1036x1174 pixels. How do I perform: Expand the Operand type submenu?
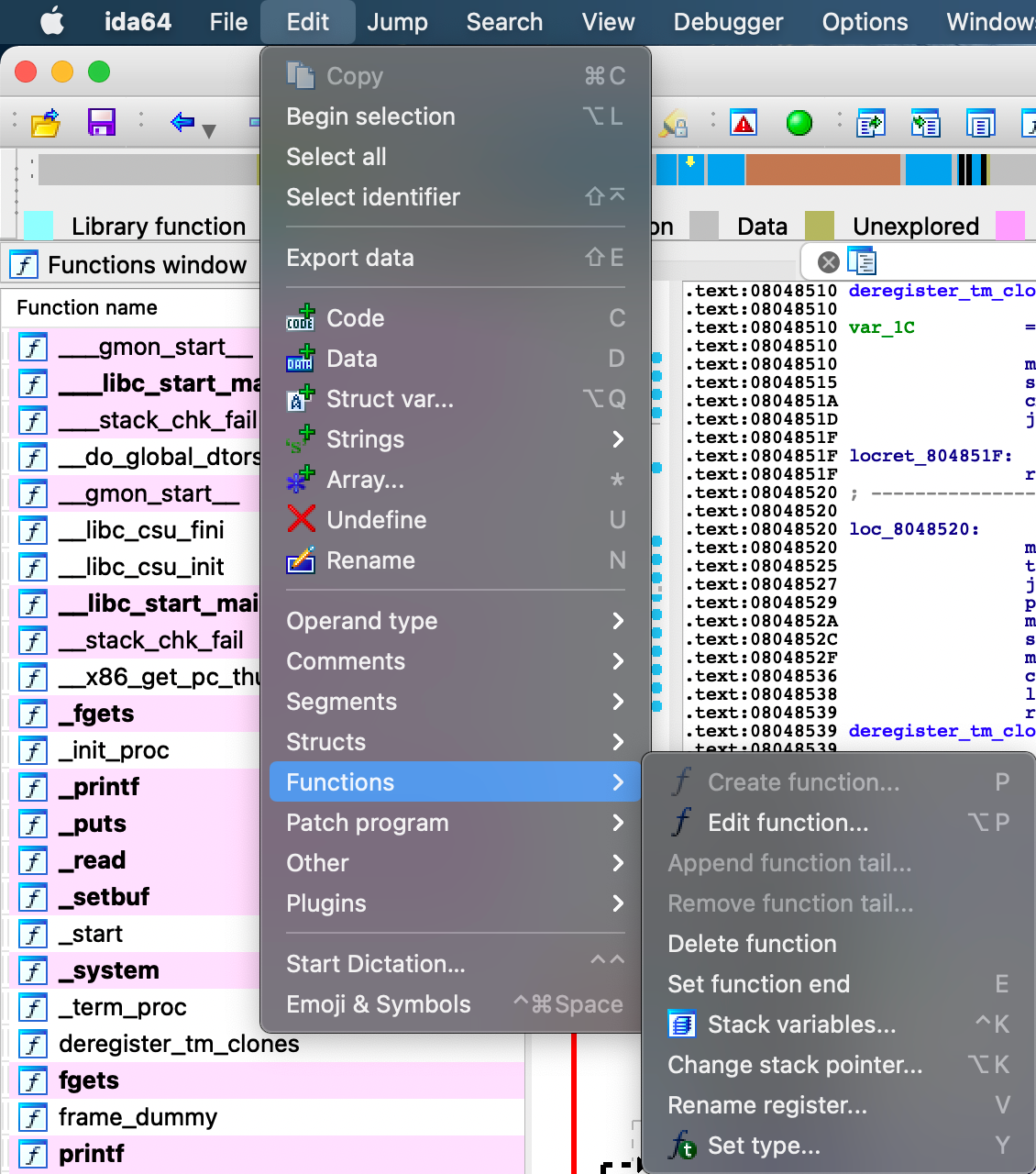[x=456, y=621]
